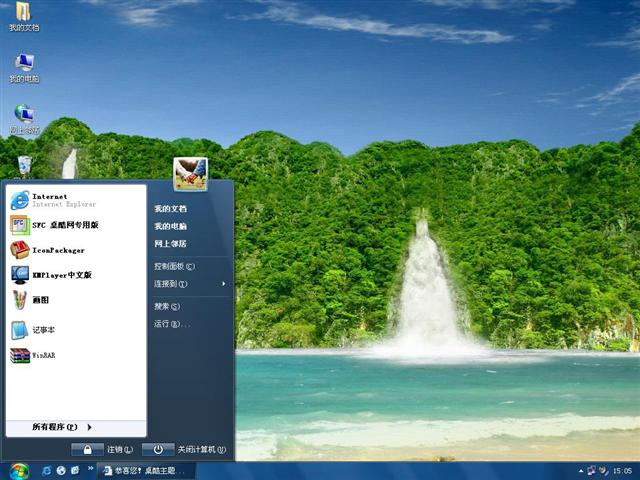Open 我的文档 desktop folder icon
640x480 pixels.
[24, 16]
